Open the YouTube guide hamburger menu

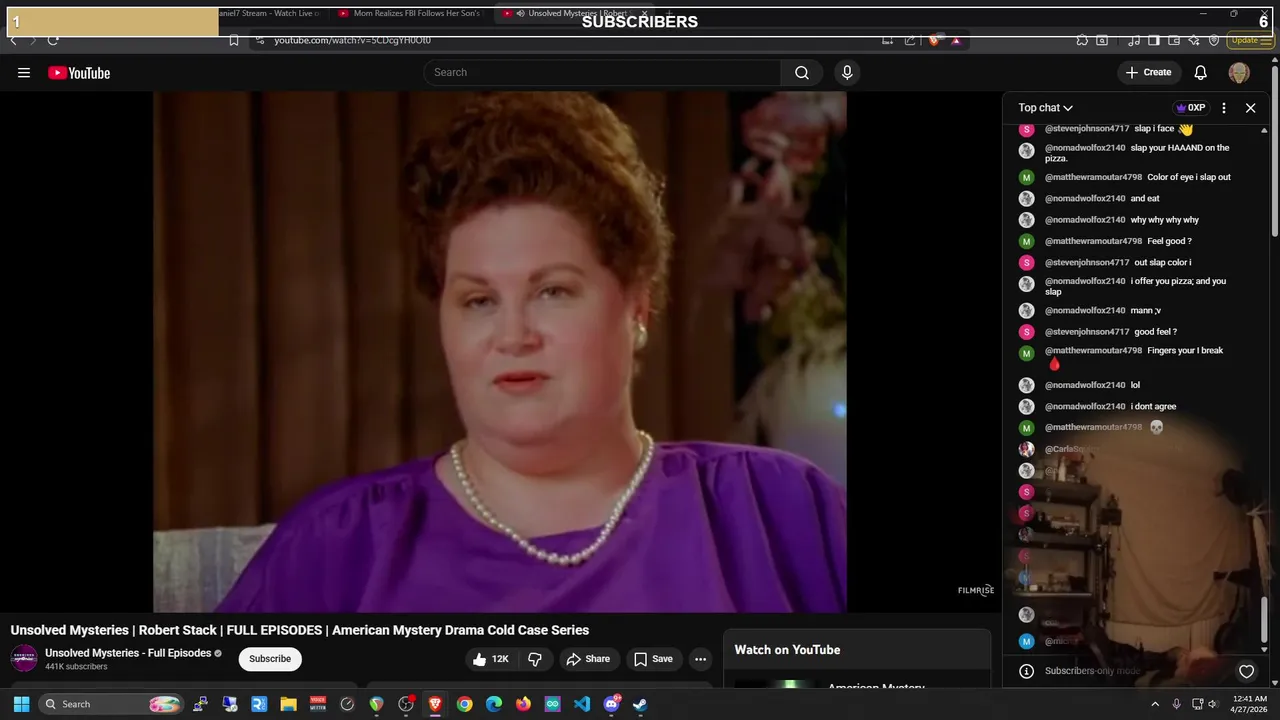[24, 72]
